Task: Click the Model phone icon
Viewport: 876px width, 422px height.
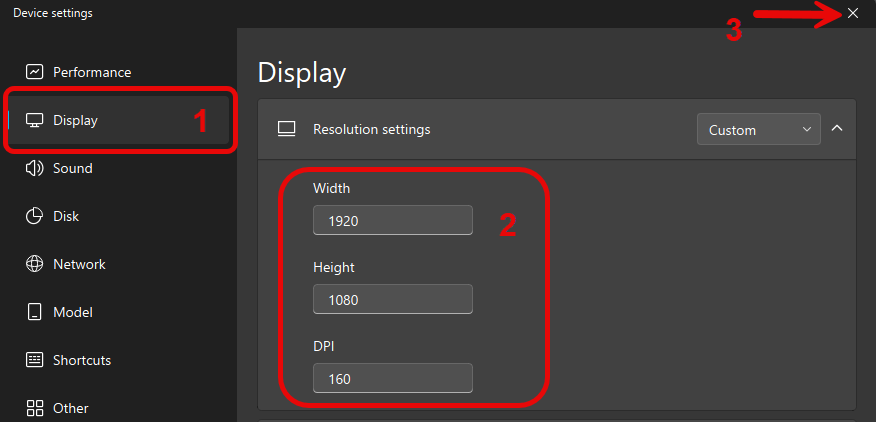Action: [x=35, y=312]
